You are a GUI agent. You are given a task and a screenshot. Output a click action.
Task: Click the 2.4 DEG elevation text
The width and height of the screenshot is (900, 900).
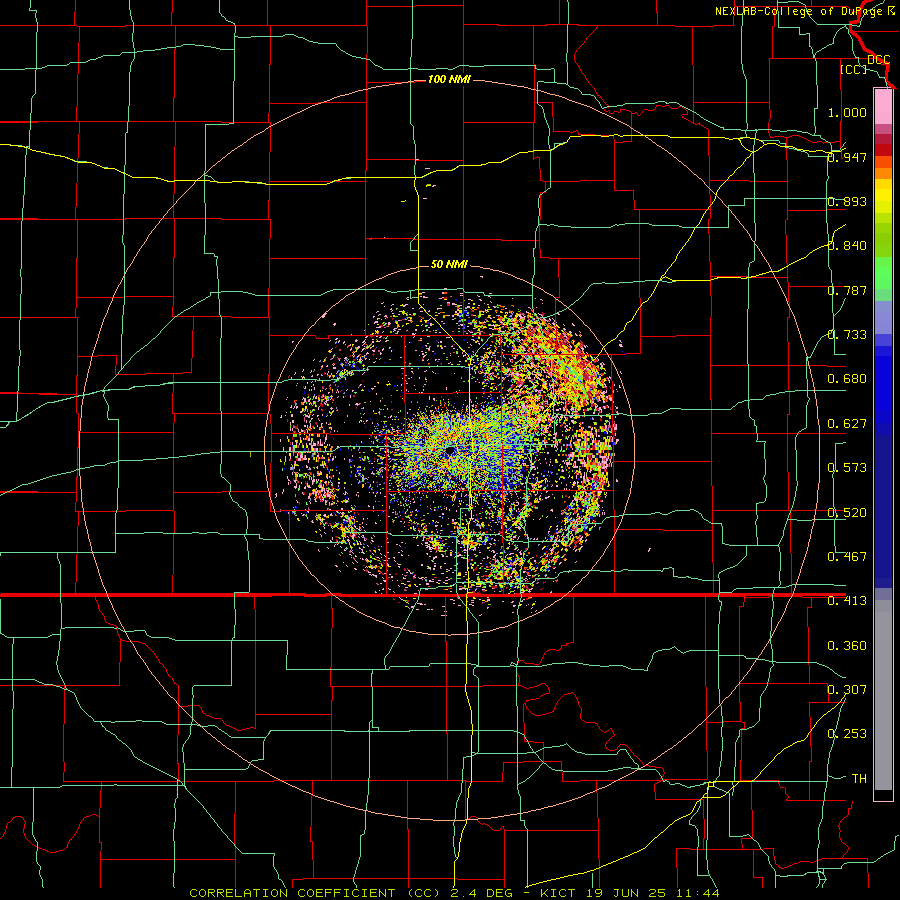[482, 893]
